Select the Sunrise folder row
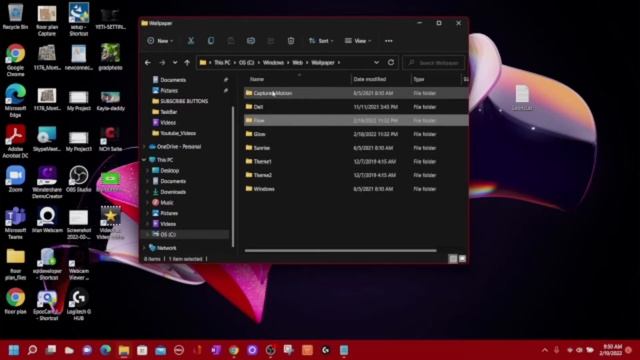Screen dimensions: 640x360 click(x=356, y=148)
